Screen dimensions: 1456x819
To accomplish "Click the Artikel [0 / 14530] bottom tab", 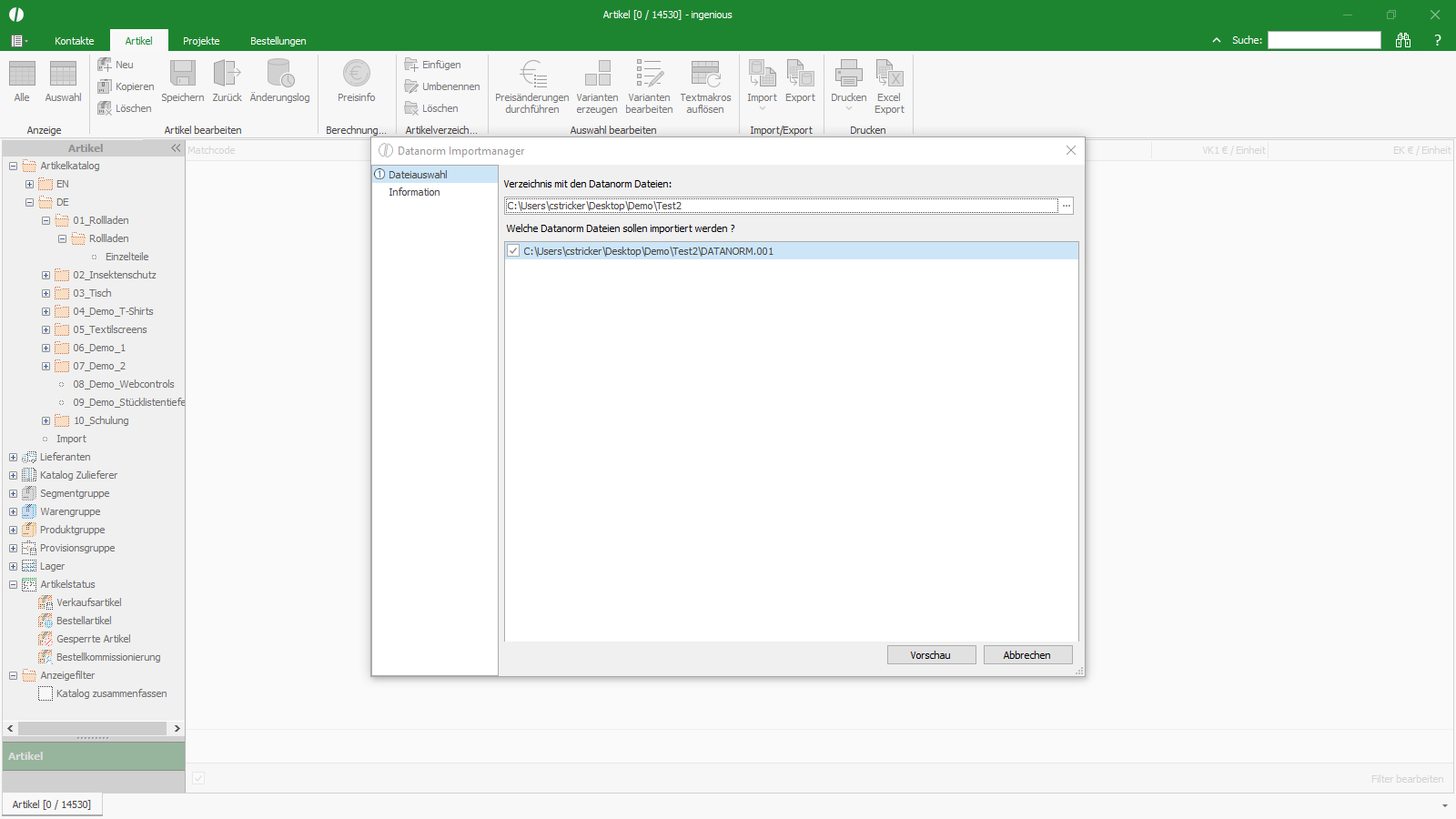I will (x=52, y=804).
